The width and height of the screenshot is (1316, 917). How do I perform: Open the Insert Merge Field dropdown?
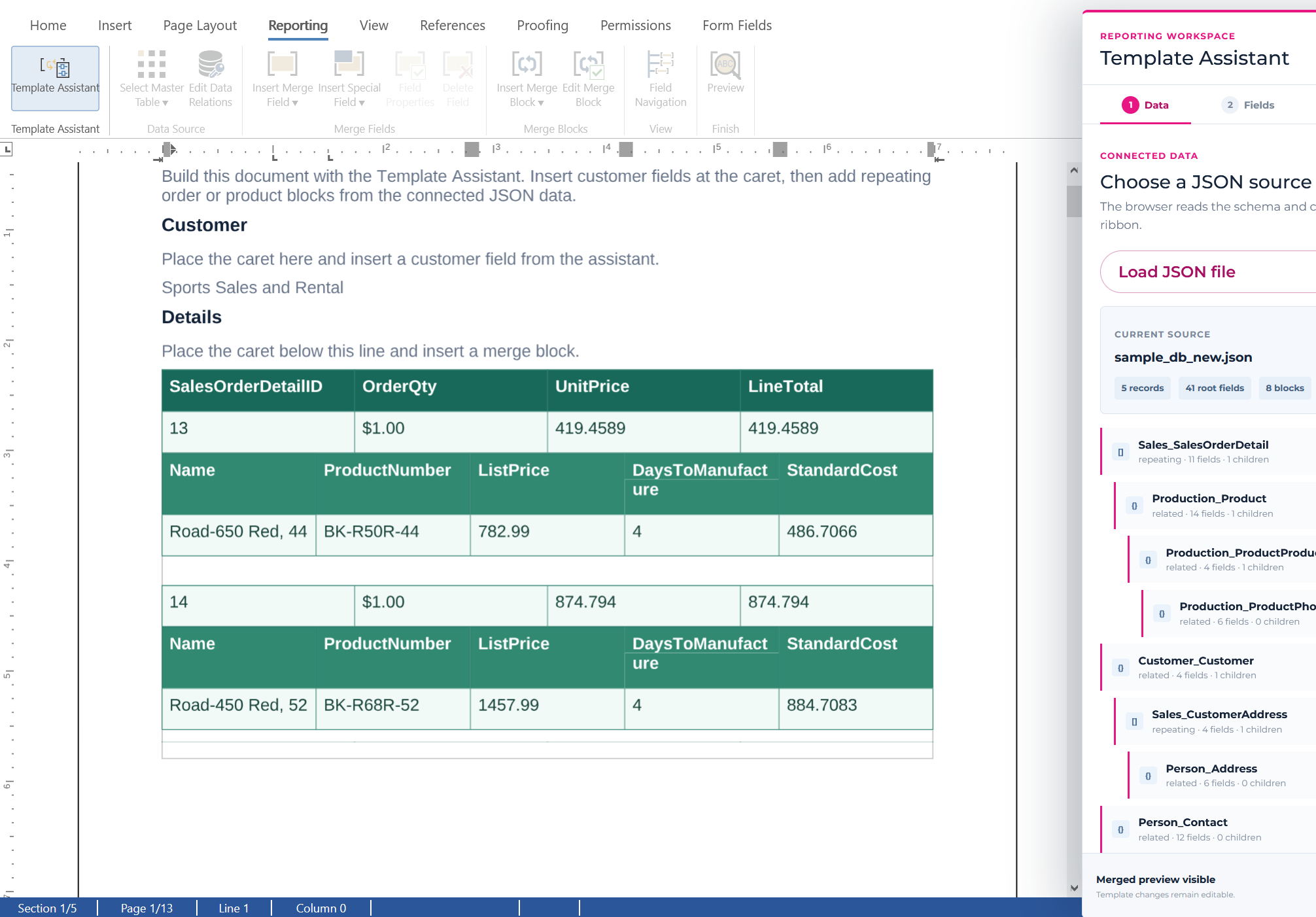tap(283, 79)
